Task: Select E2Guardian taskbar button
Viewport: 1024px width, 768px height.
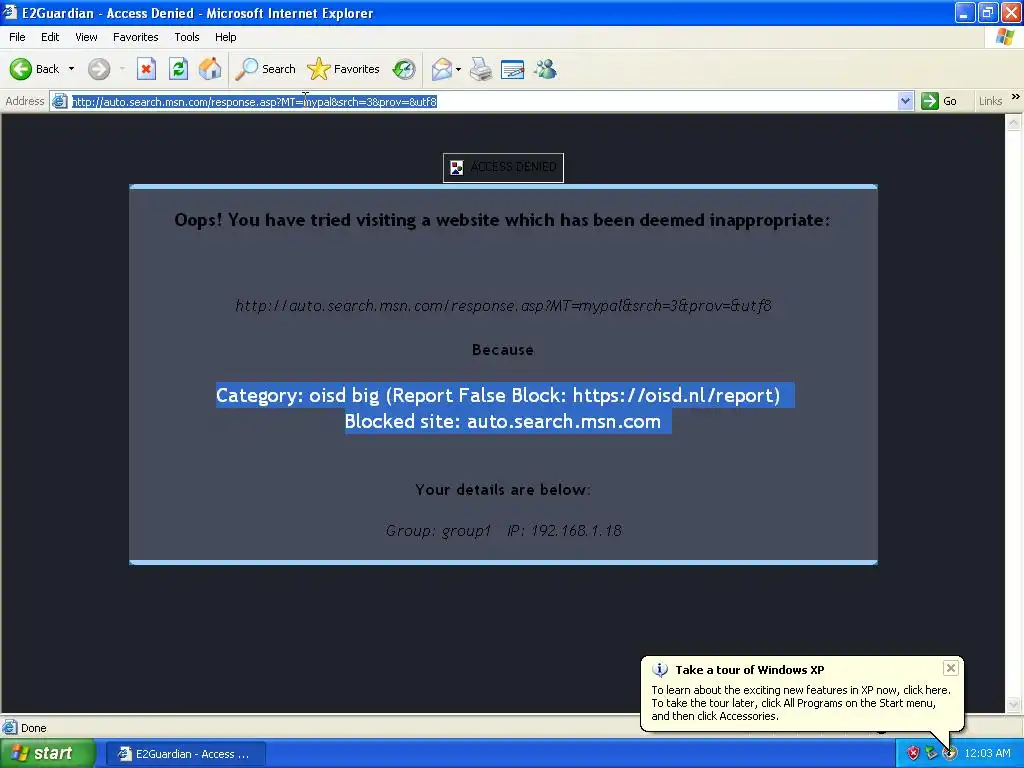Action: 185,754
